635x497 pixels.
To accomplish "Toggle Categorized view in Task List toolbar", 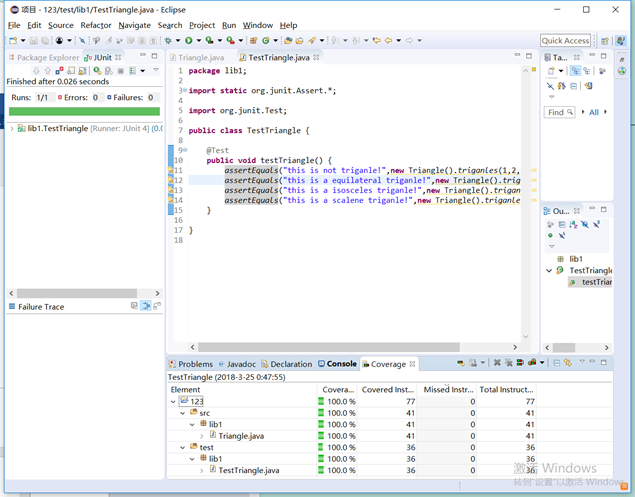I will point(575,71).
